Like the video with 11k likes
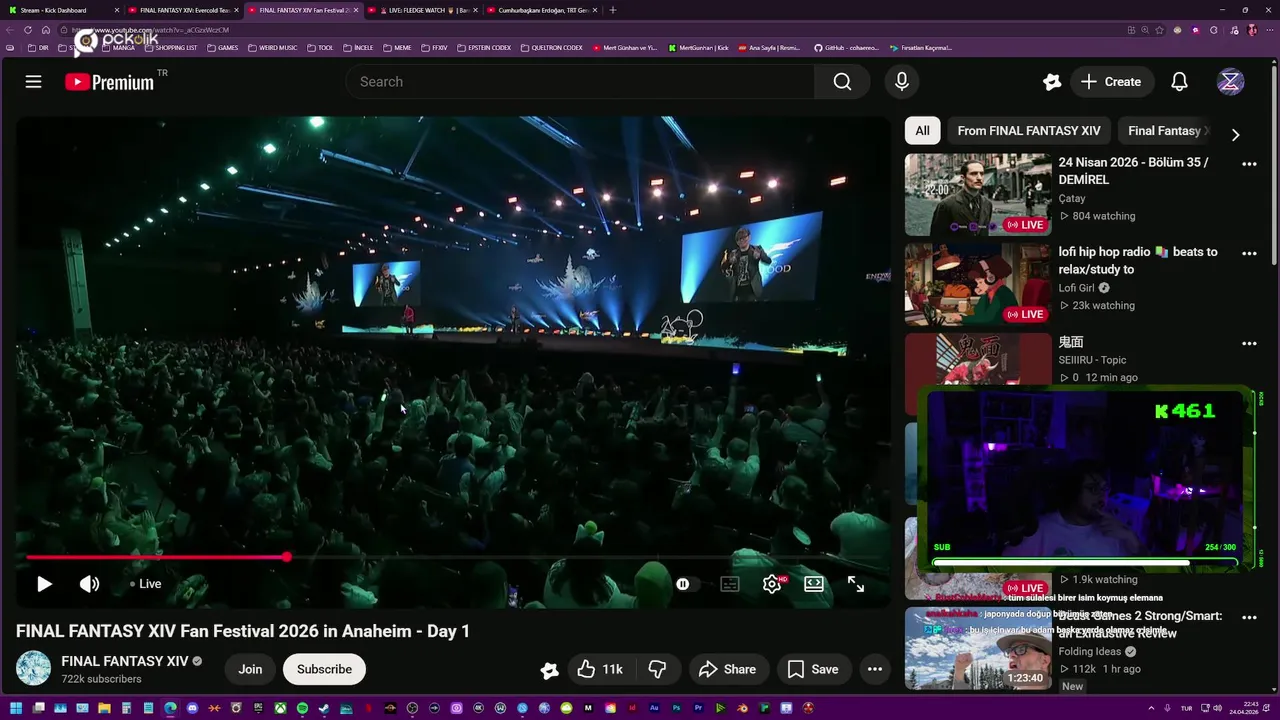 pyautogui.click(x=600, y=669)
